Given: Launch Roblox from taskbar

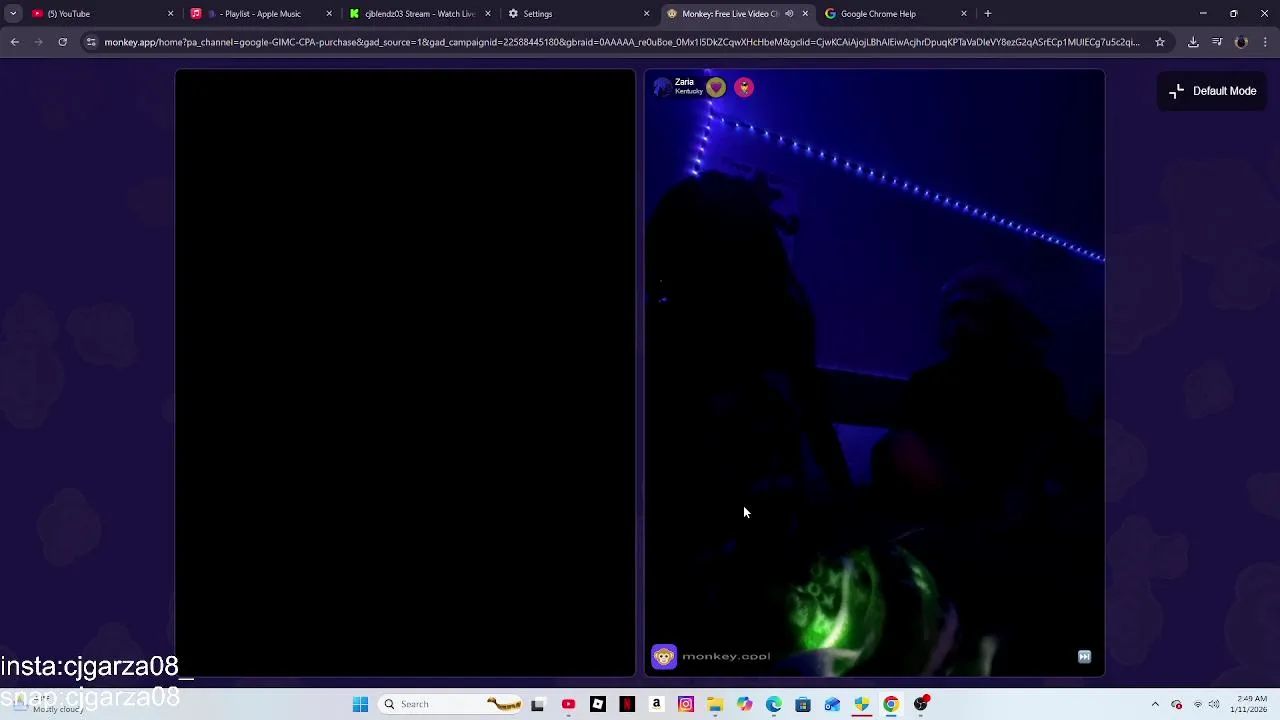Looking at the screenshot, I should pos(597,704).
